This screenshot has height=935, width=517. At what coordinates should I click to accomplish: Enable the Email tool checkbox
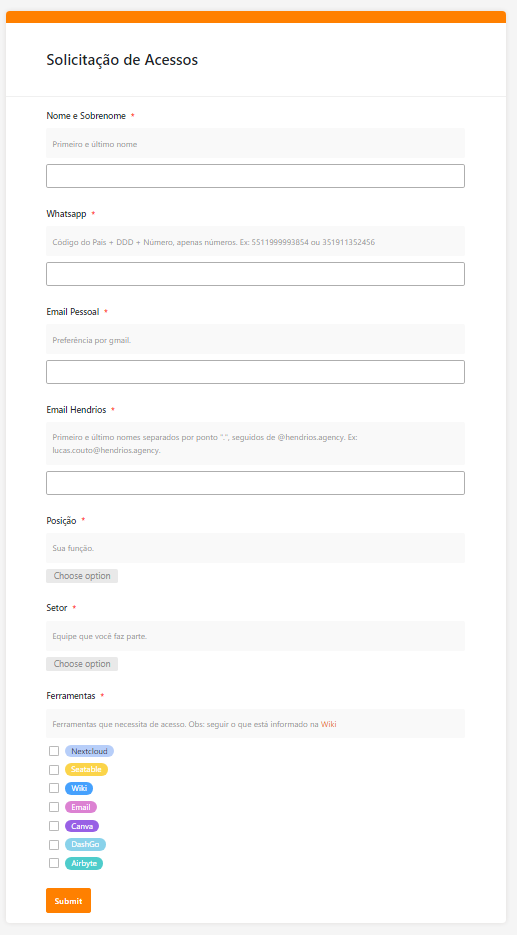click(x=54, y=807)
